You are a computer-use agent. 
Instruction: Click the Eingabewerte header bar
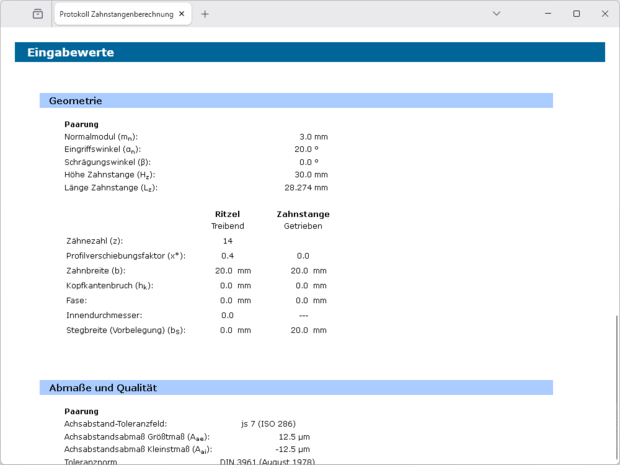(309, 52)
